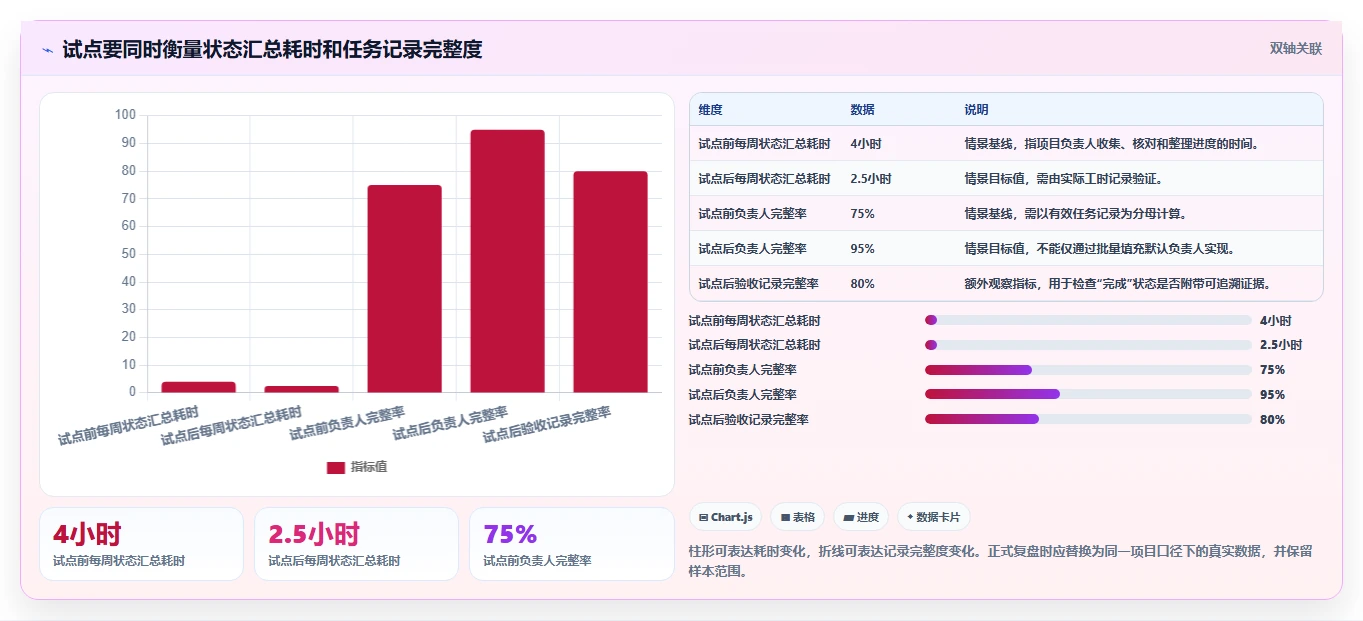Click table row name 试点后每周状态汇总耗时
The height and width of the screenshot is (621, 1363).
coord(764,179)
